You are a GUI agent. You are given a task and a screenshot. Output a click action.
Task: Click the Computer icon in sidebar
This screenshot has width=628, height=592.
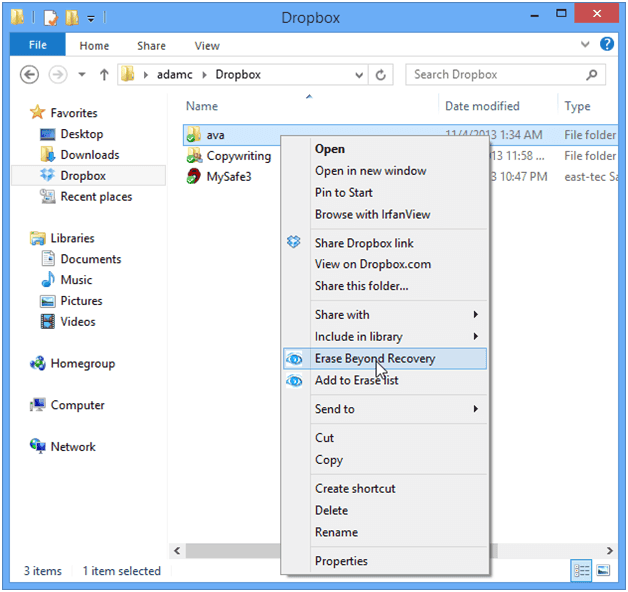coord(38,405)
